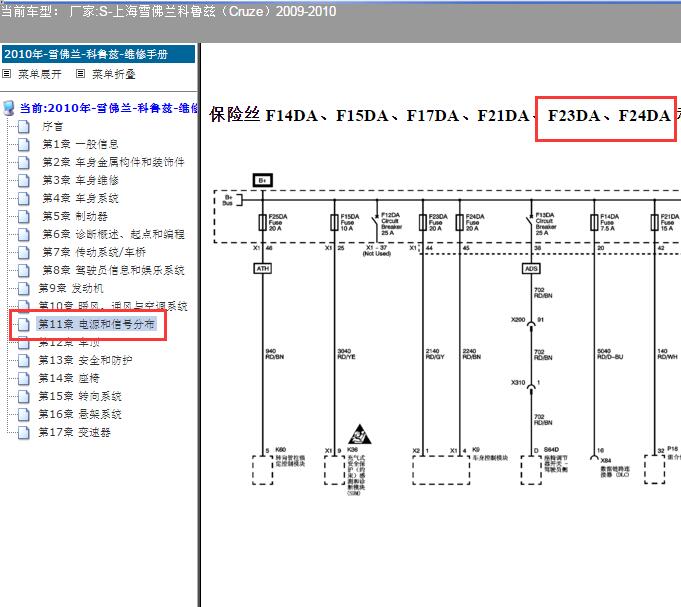
Task: Open the 序言 tree item
Action: pos(53,126)
